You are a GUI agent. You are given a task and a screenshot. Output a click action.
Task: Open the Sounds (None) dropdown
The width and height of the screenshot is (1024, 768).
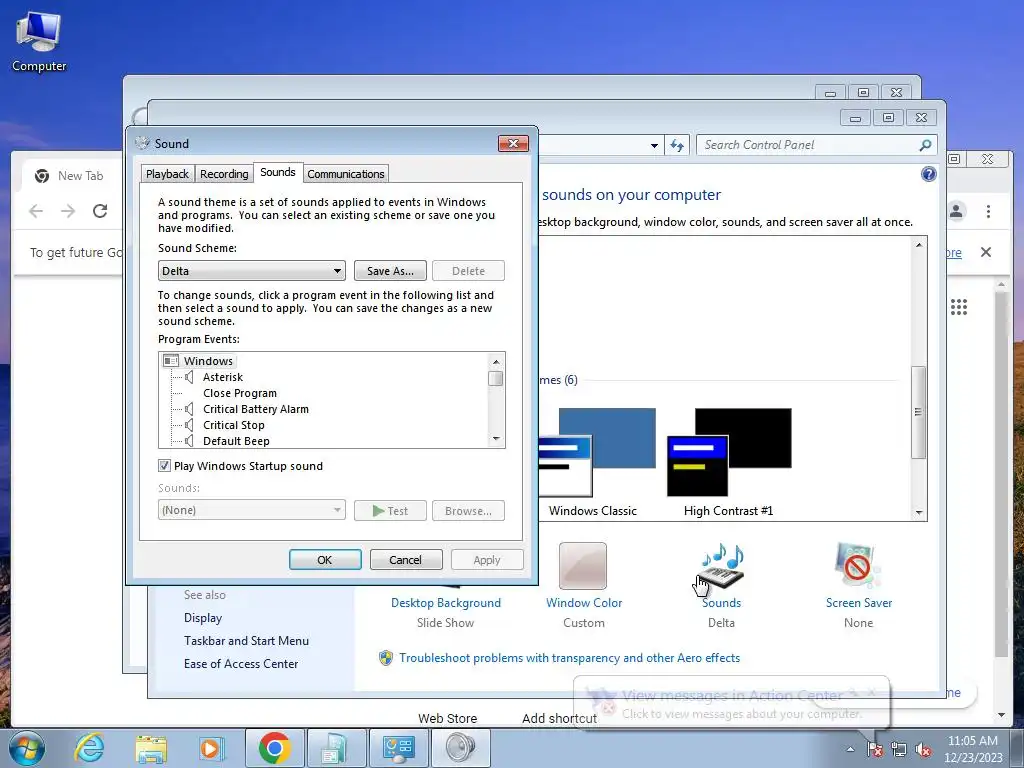point(251,510)
